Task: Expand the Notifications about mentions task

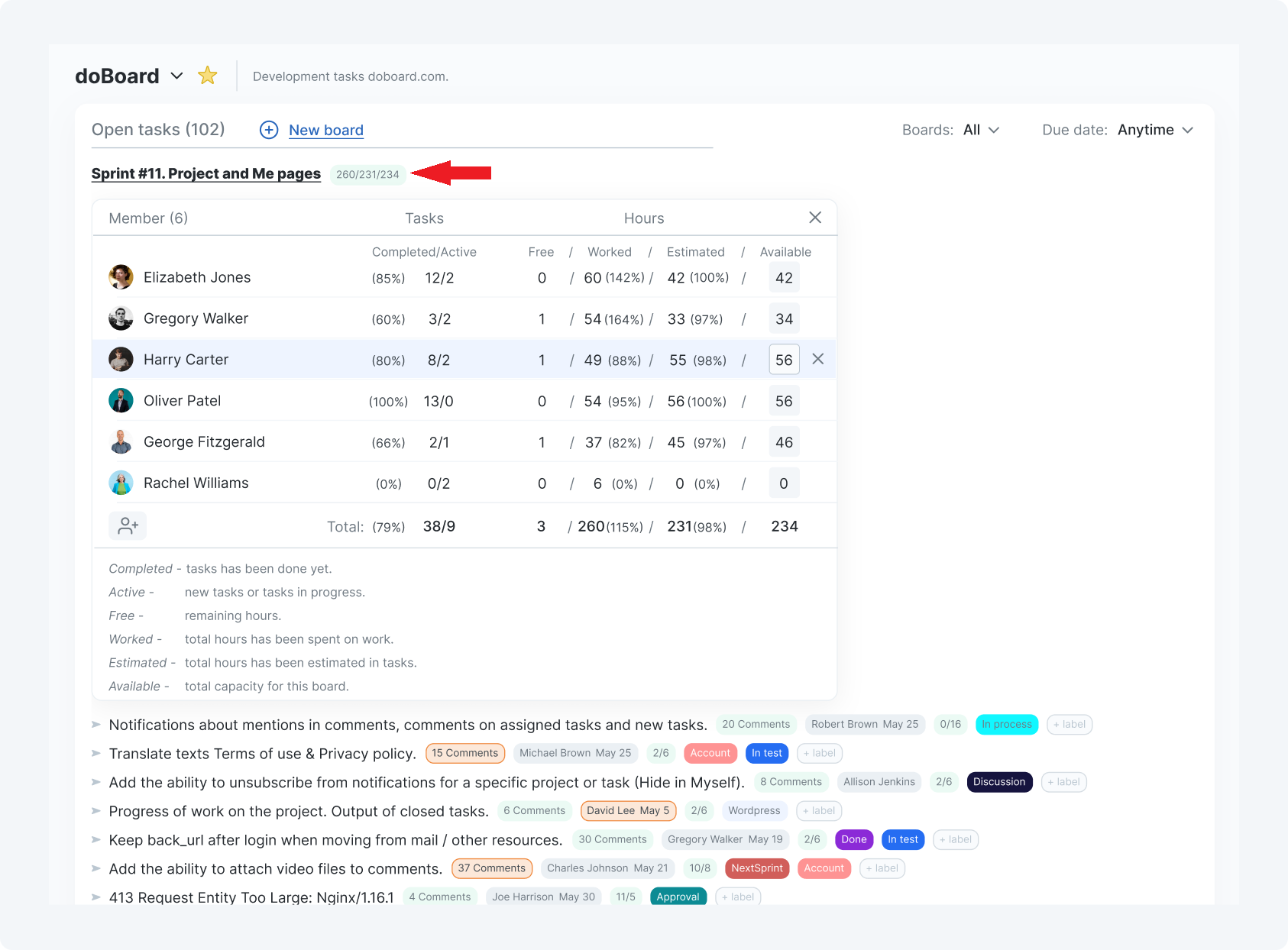Action: click(x=96, y=725)
